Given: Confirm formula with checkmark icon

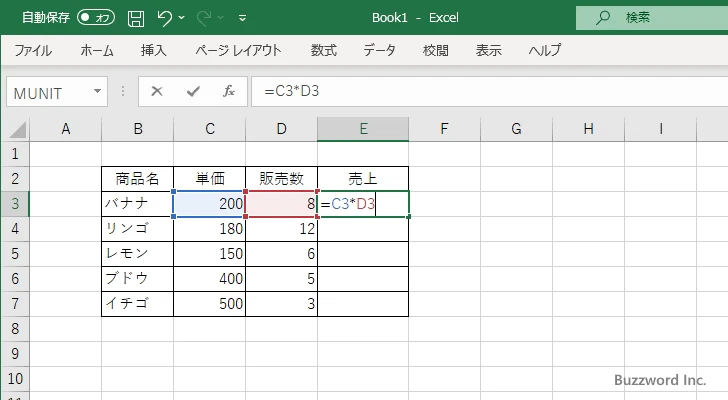Looking at the screenshot, I should click(193, 91).
